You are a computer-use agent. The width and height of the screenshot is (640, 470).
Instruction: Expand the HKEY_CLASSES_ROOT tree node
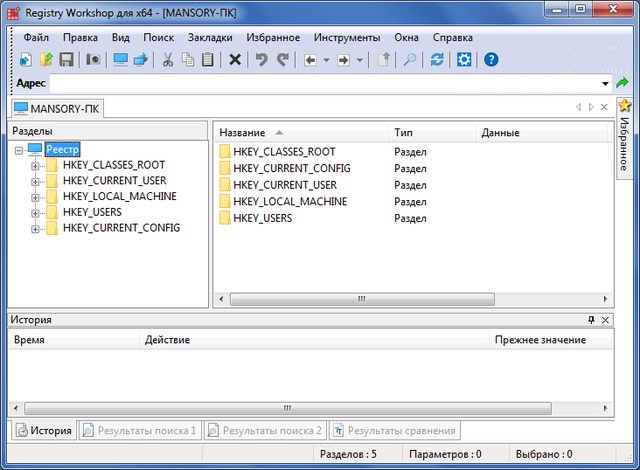point(36,165)
